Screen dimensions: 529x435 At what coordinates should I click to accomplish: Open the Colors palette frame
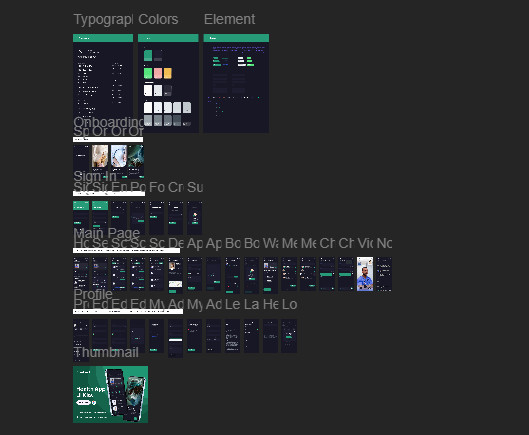point(168,83)
